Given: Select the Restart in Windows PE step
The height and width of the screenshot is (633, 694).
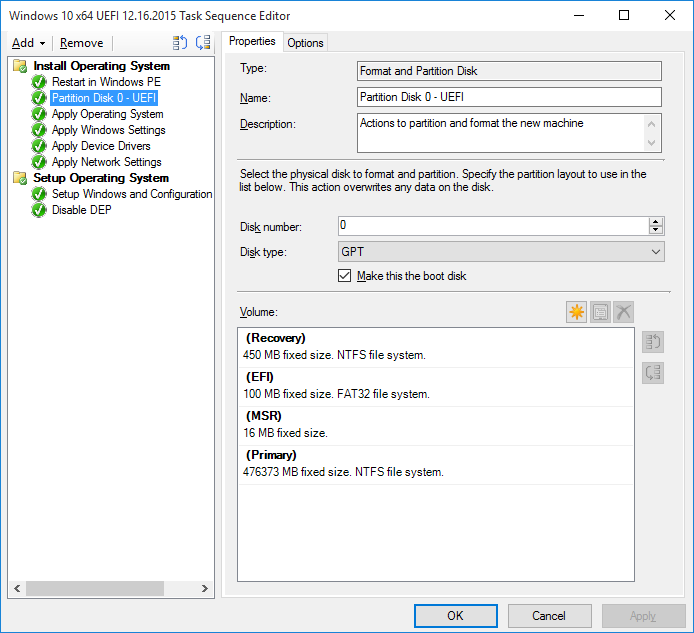Looking at the screenshot, I should click(x=106, y=82).
